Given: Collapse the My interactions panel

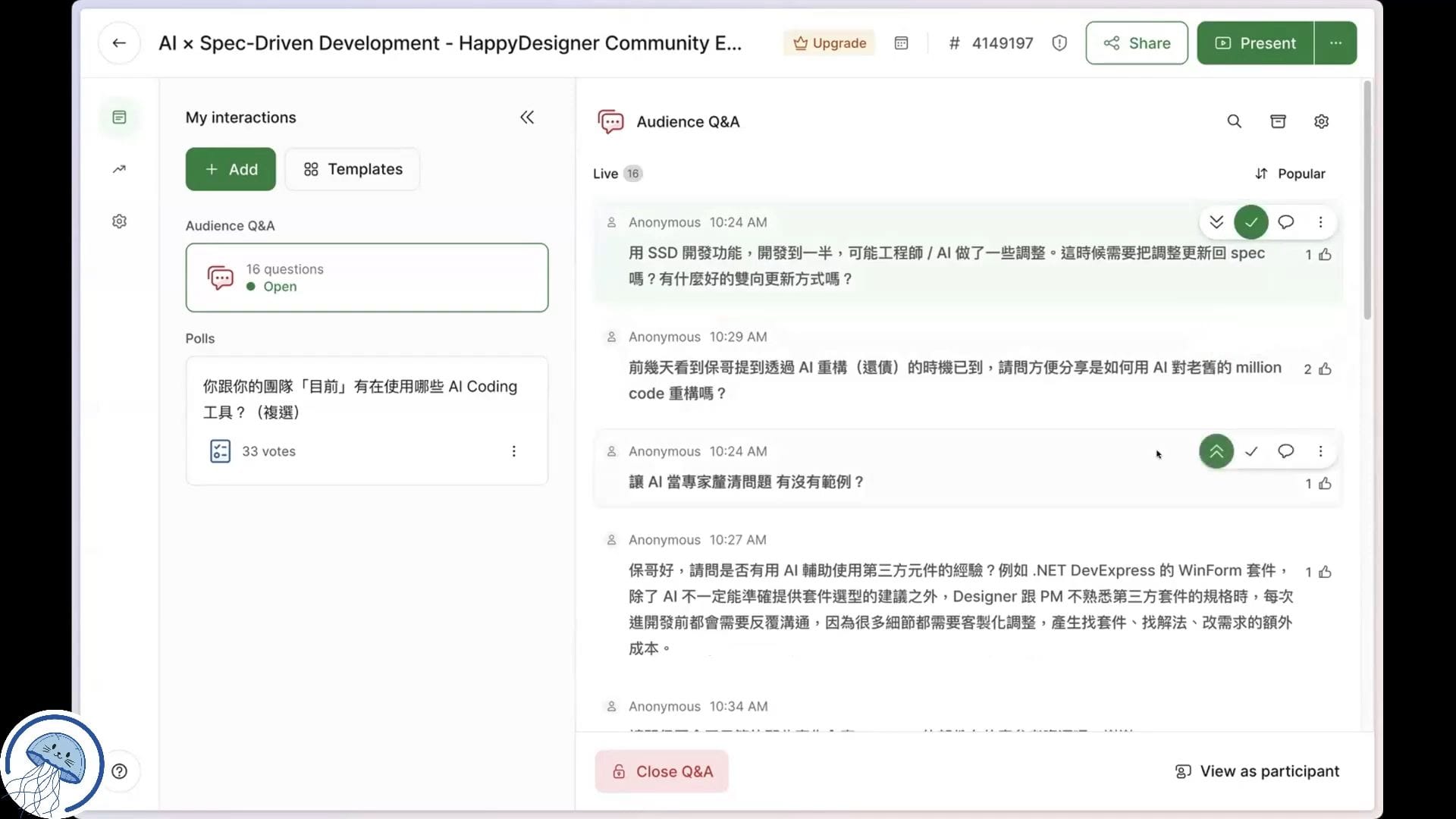Looking at the screenshot, I should pyautogui.click(x=527, y=118).
